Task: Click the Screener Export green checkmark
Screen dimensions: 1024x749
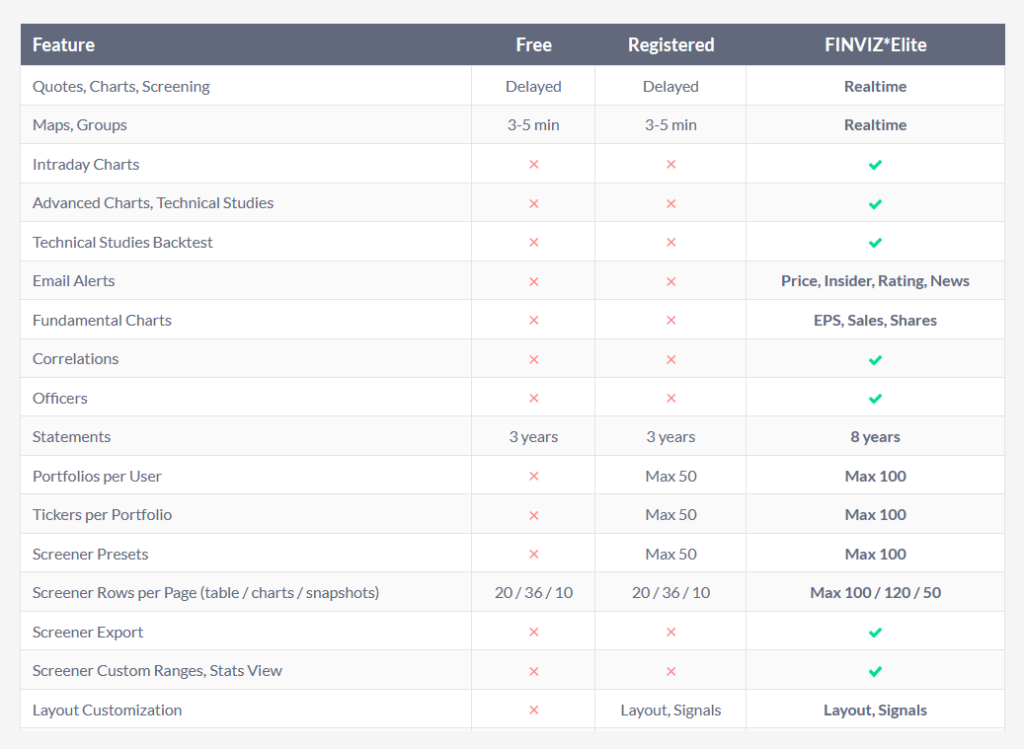Action: [x=875, y=632]
